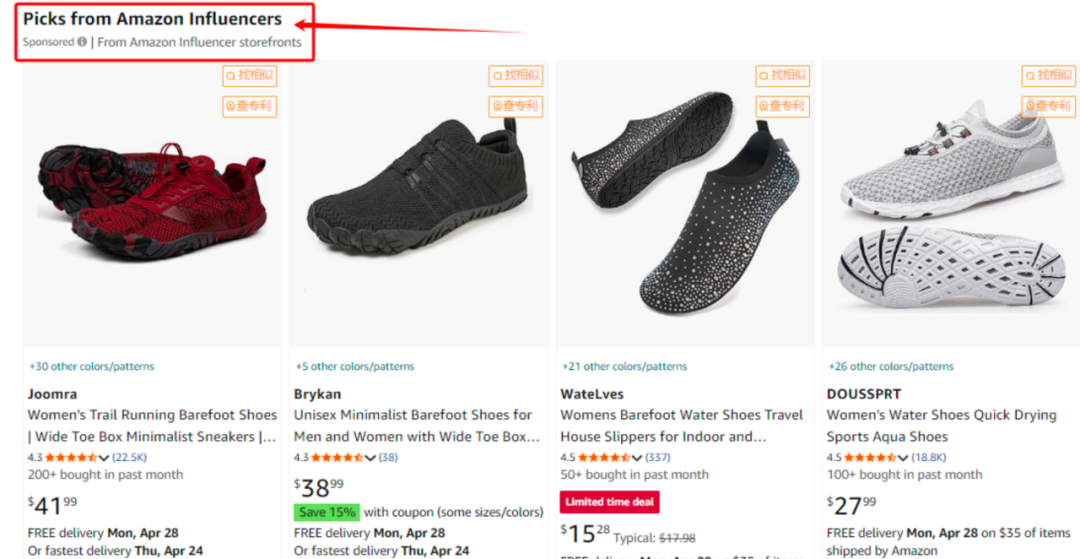The height and width of the screenshot is (559, 1080).
Task: Click 找相似 on the Brykan black shoe
Action: 515,75
